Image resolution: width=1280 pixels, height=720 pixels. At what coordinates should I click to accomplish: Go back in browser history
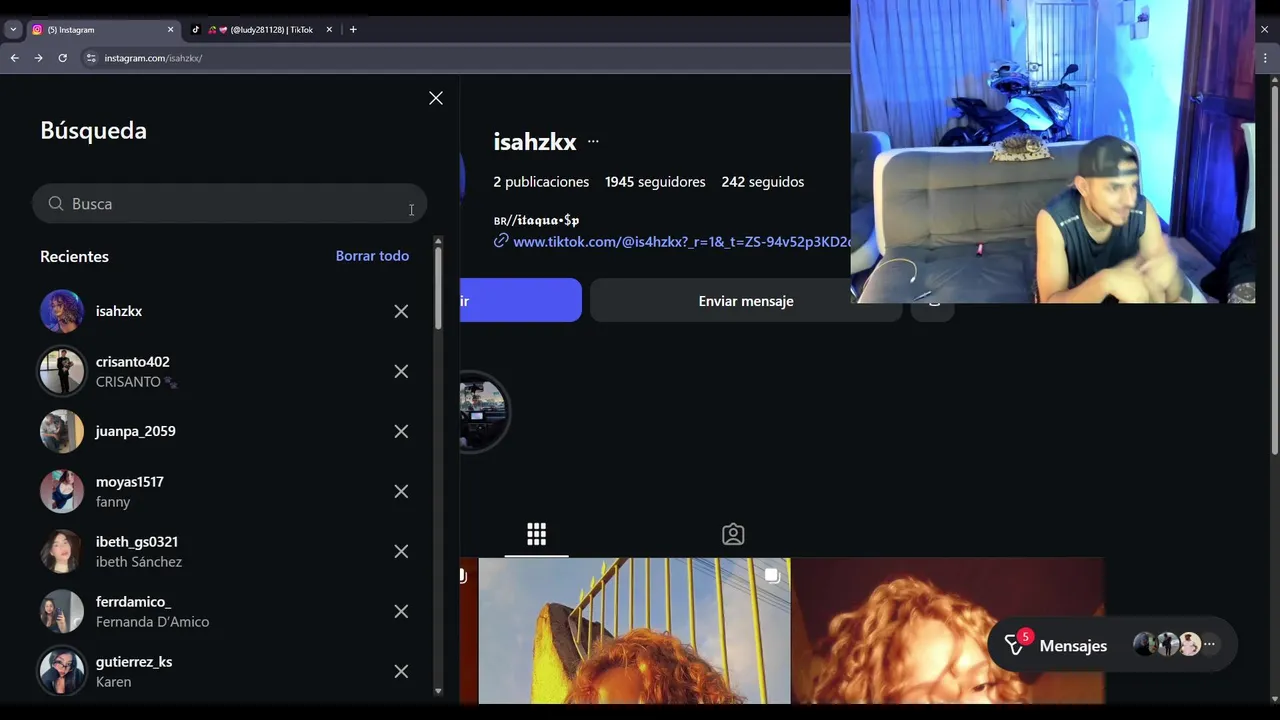pyautogui.click(x=14, y=58)
